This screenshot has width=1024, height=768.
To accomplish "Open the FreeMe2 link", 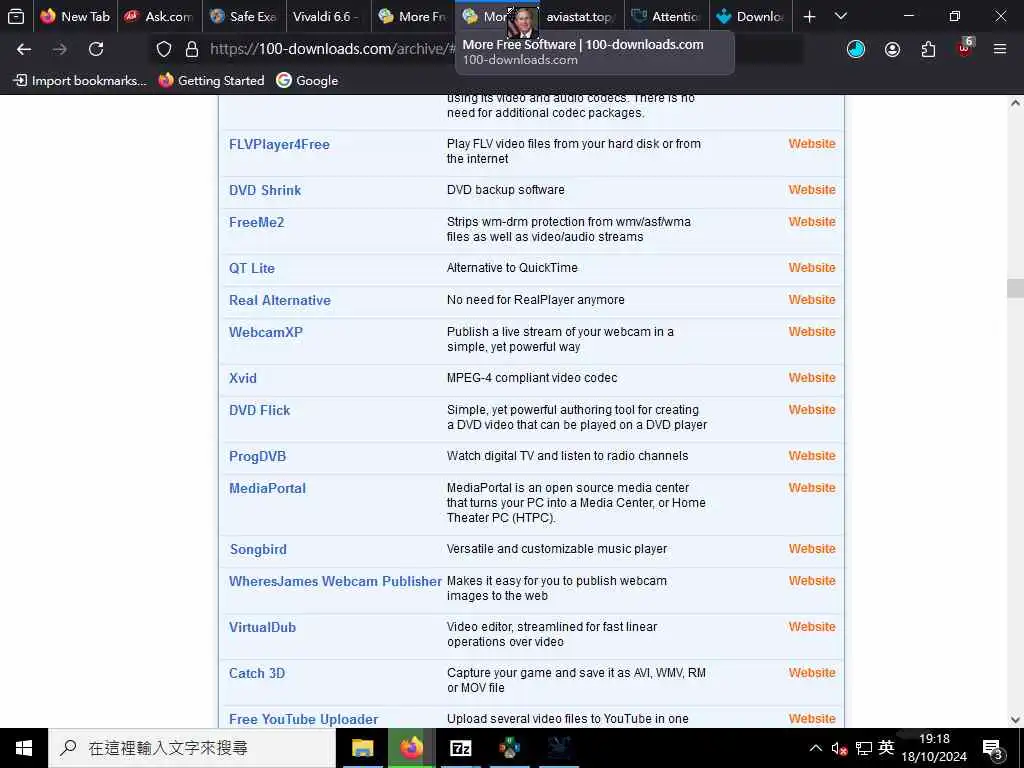I will coord(256,222).
